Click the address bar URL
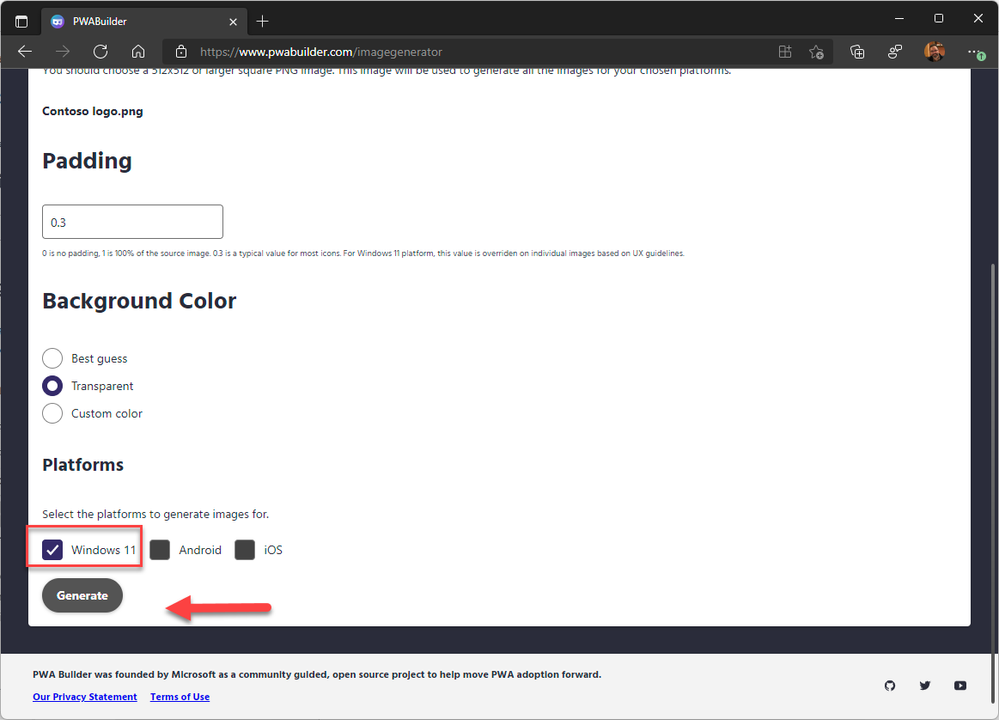 [x=321, y=52]
